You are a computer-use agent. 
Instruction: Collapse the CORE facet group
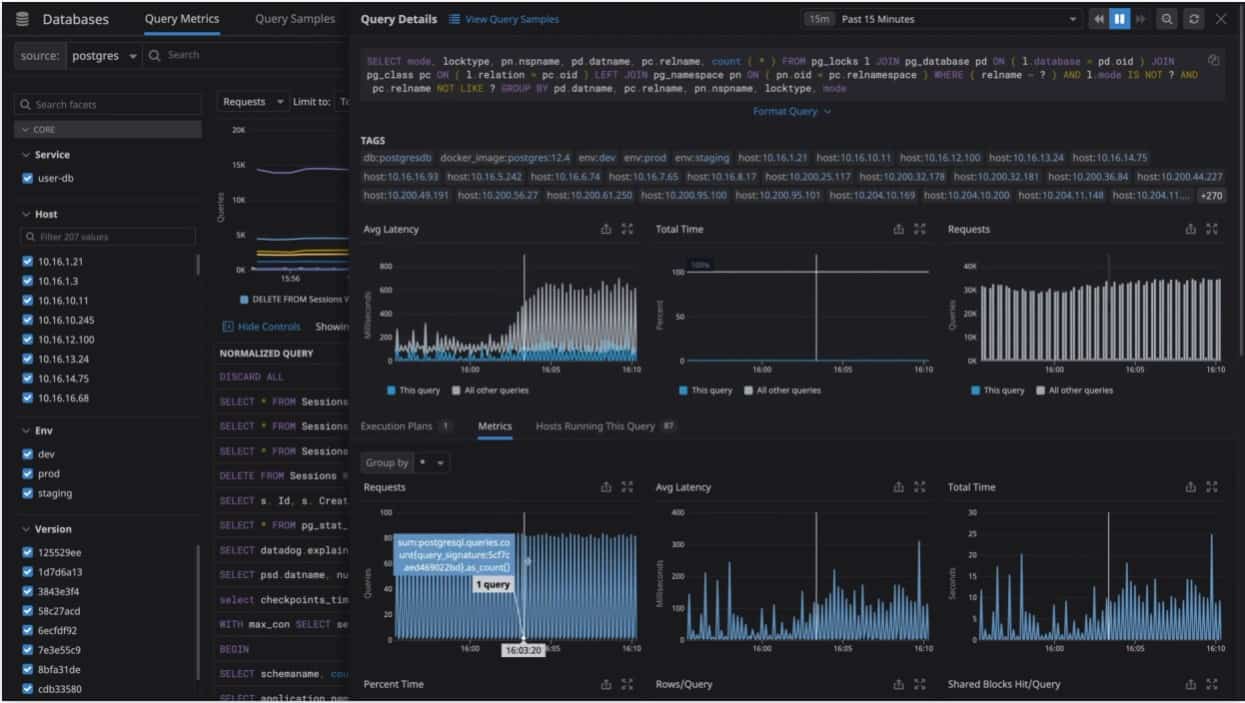click(108, 130)
